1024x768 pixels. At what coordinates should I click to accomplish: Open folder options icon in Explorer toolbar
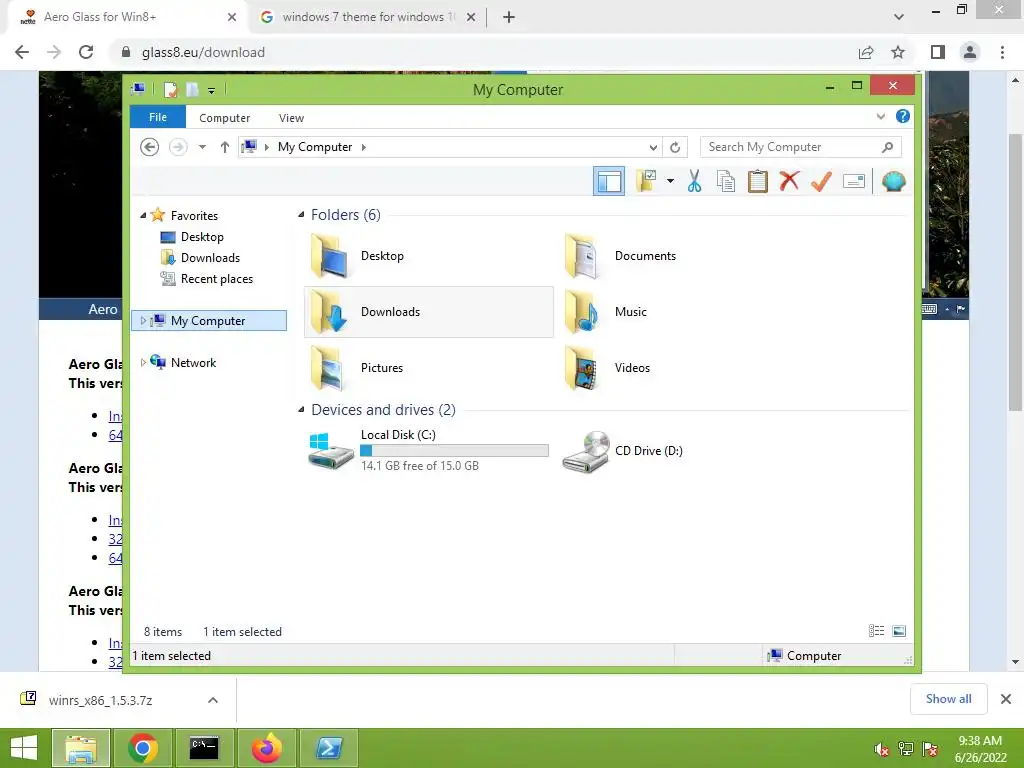[x=646, y=181]
